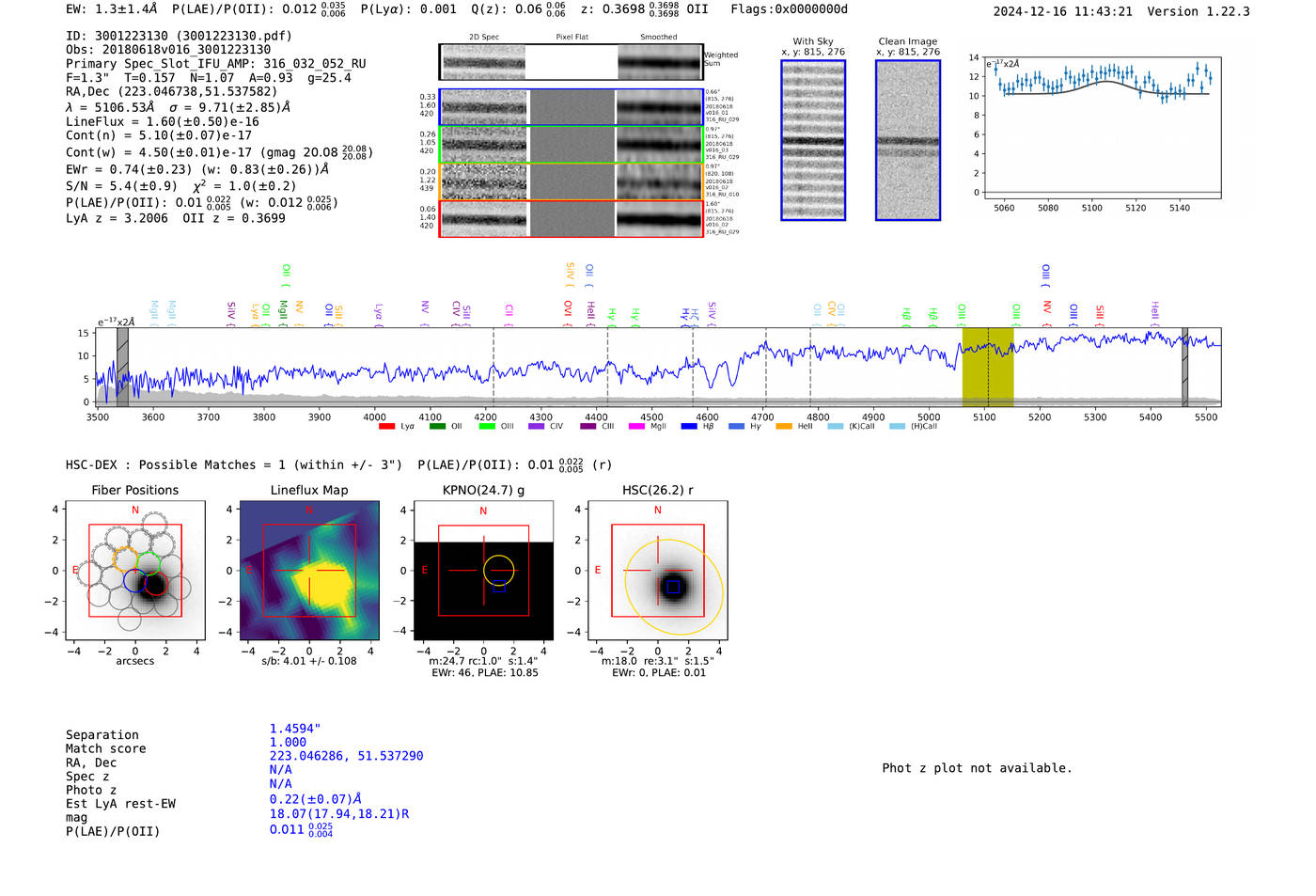Select the match score value 1.000
Image resolution: width=1316 pixels, height=896 pixels.
[289, 742]
